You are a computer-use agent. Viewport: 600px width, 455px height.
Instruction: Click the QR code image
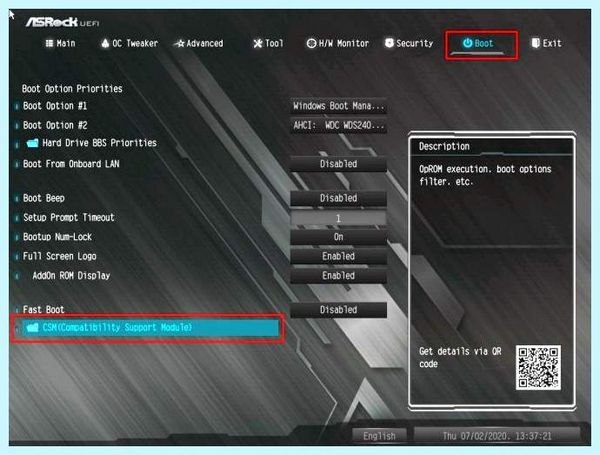[x=538, y=367]
